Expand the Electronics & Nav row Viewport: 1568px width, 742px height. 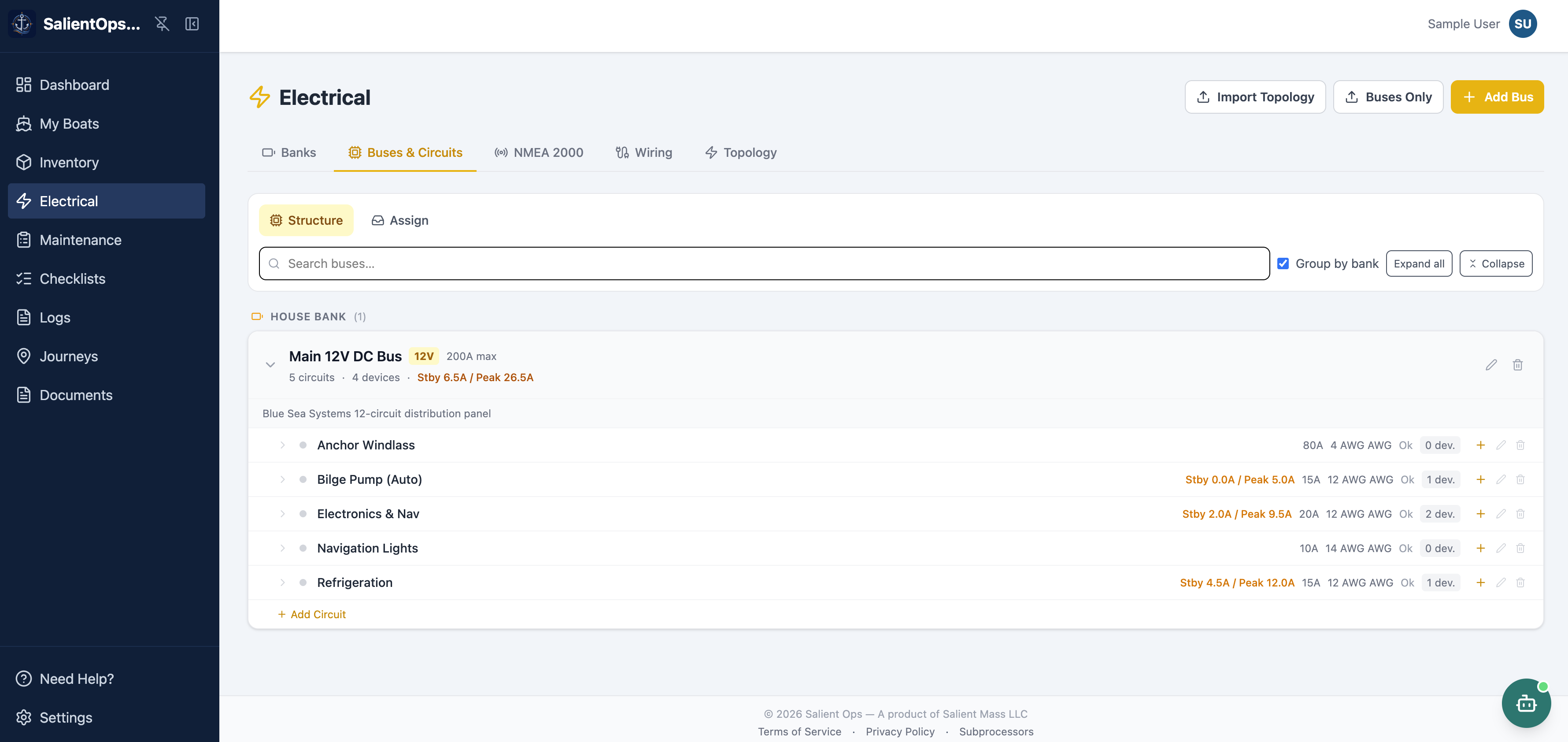click(x=282, y=514)
